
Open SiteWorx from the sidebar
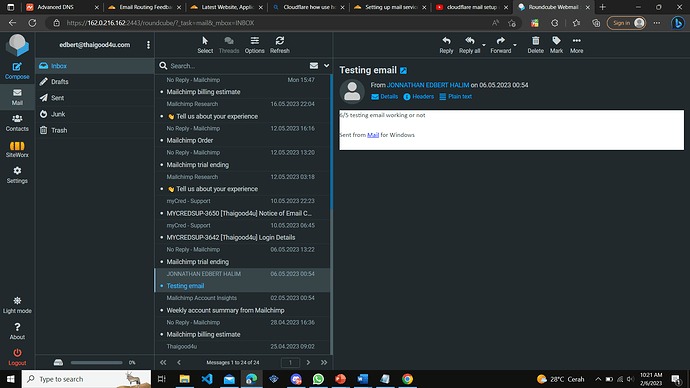[x=17, y=149]
